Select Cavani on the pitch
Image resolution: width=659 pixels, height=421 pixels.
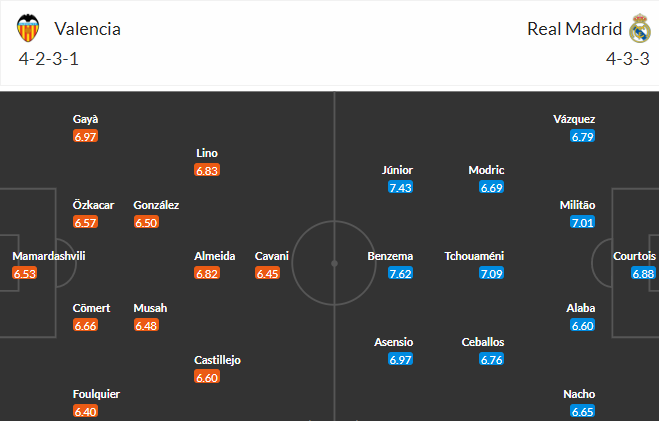272,256
